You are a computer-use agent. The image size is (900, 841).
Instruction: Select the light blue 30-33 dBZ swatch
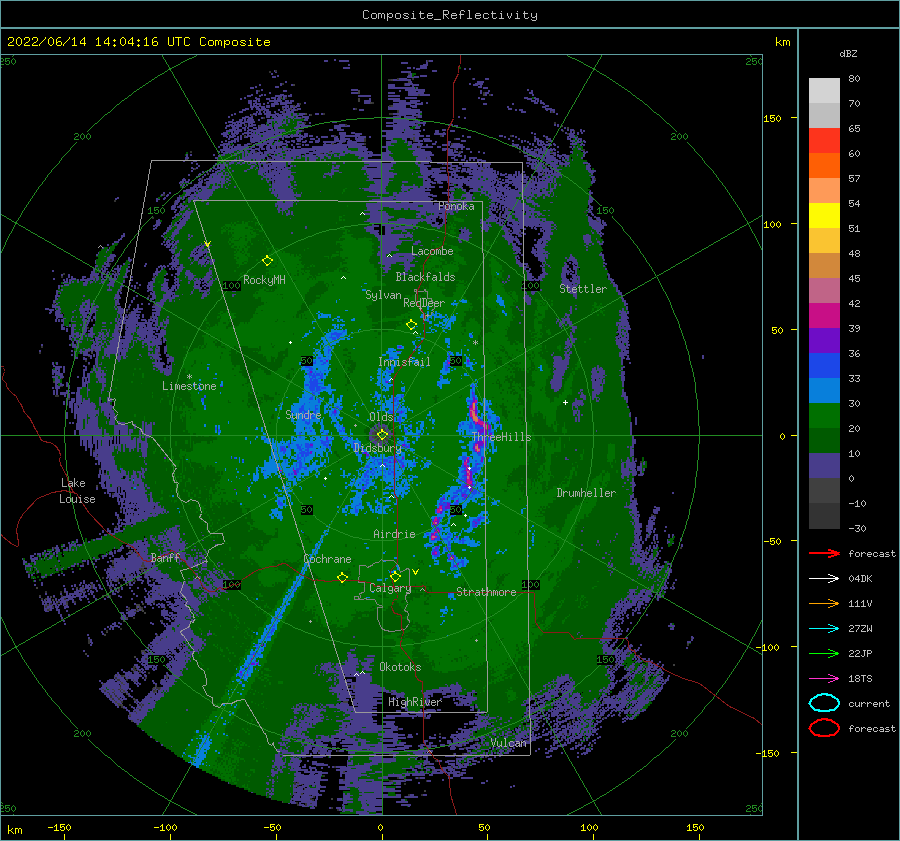[x=824, y=391]
